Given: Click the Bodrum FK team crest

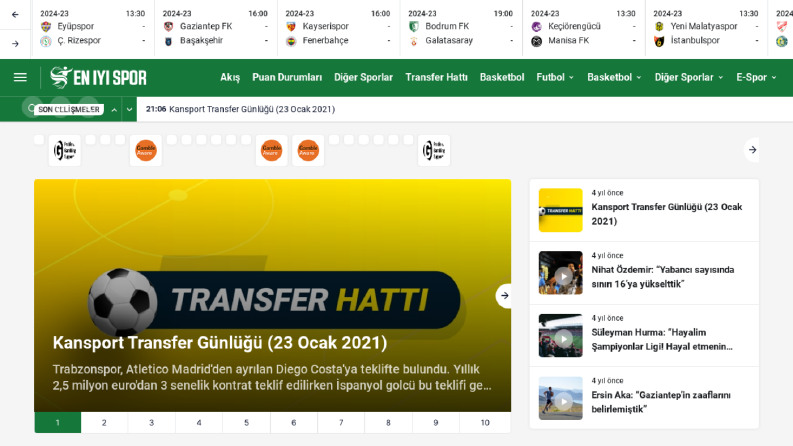Looking at the screenshot, I should tap(414, 26).
